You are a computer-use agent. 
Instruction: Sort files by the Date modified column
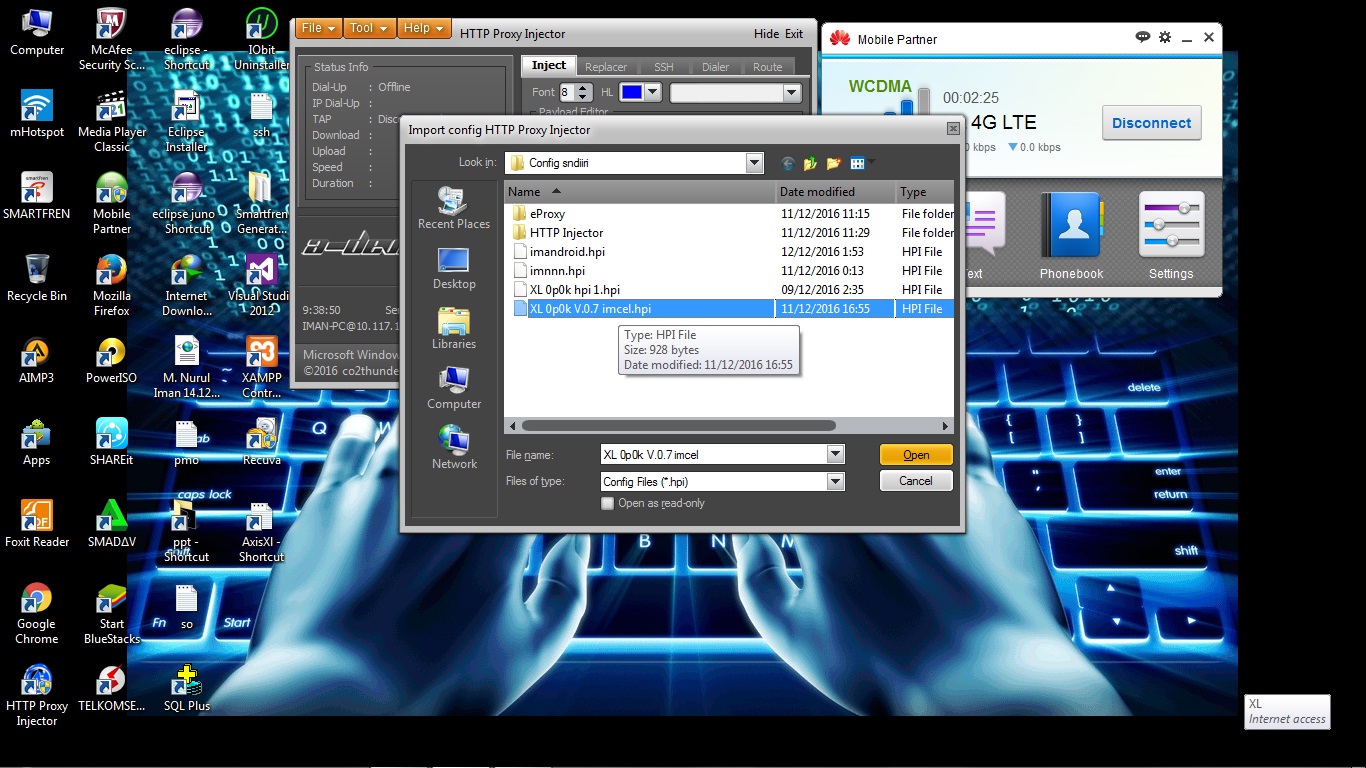point(836,192)
